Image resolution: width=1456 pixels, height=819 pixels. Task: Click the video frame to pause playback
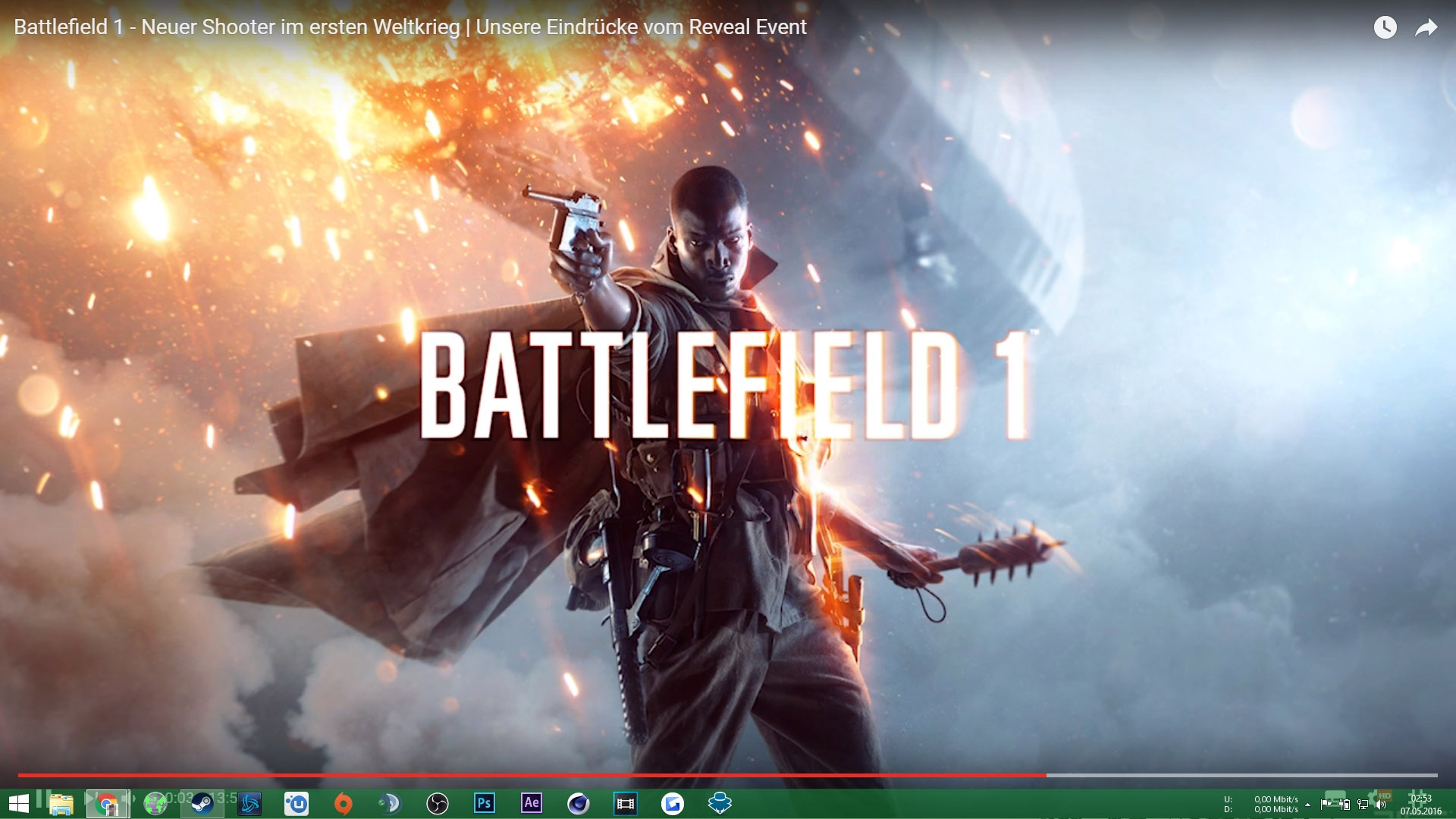728,394
